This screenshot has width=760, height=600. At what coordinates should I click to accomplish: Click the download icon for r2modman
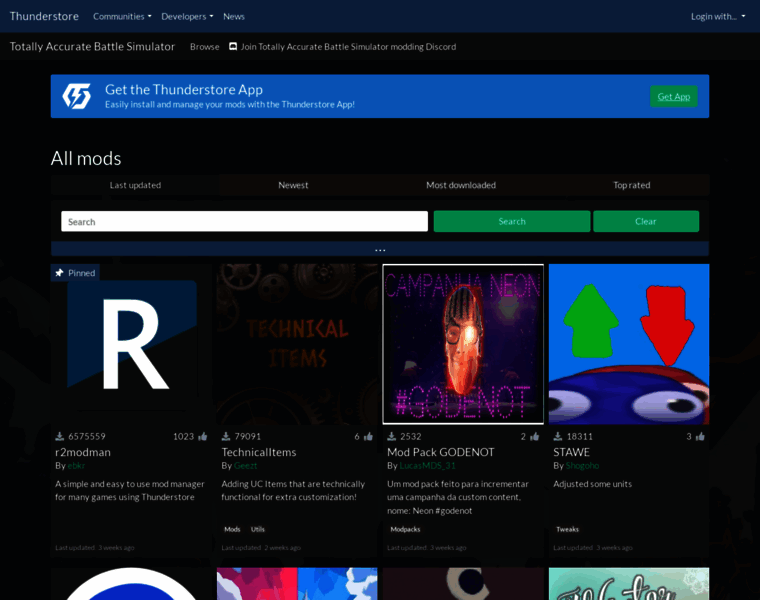[60, 437]
